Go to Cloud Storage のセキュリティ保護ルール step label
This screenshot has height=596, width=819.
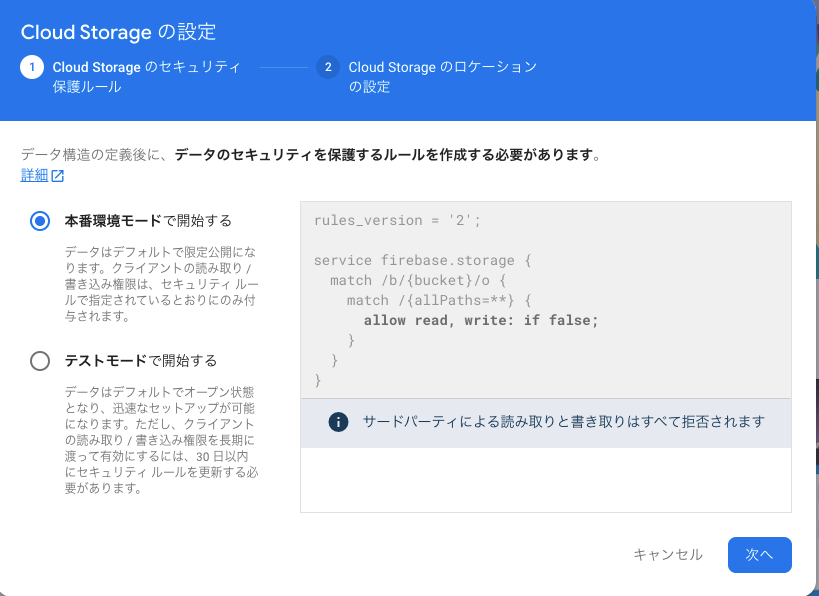(146, 77)
